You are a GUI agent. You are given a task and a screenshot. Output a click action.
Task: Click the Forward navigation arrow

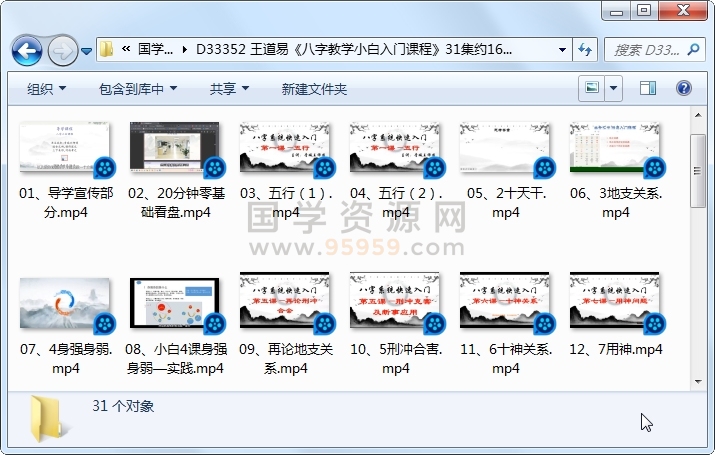point(62,50)
